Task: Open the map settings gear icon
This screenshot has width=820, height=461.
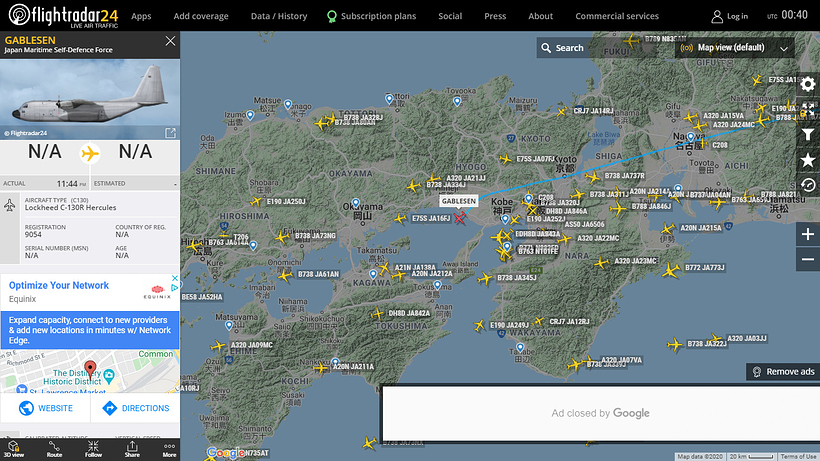Action: (x=808, y=84)
